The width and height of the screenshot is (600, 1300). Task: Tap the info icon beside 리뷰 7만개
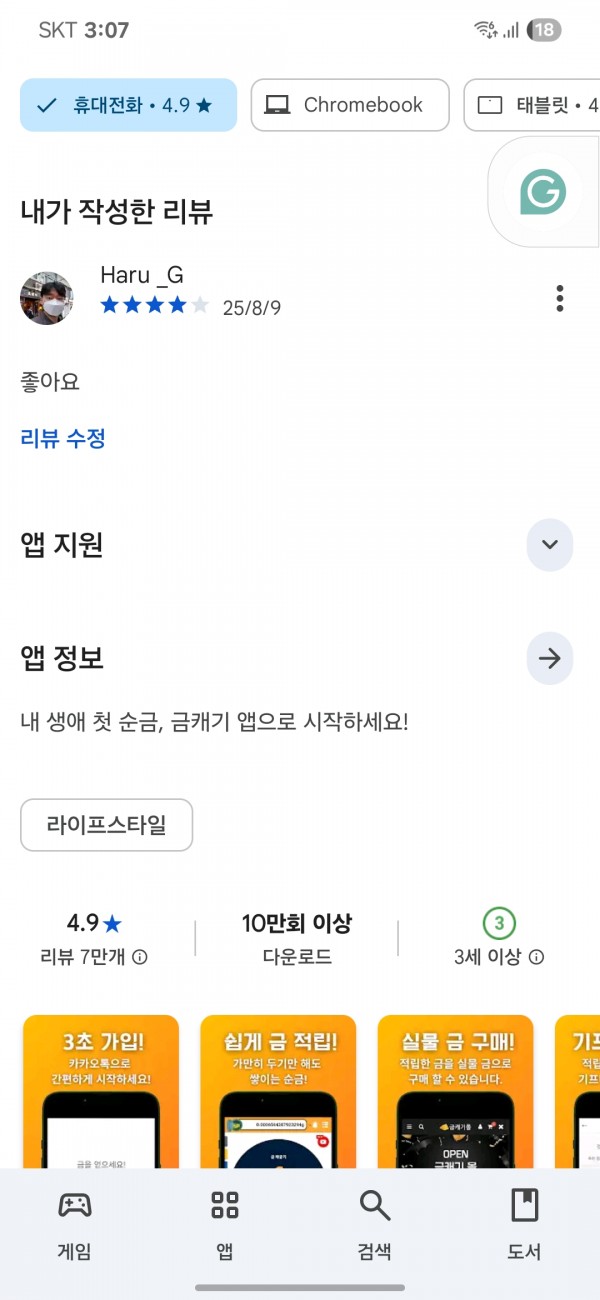[x=140, y=957]
